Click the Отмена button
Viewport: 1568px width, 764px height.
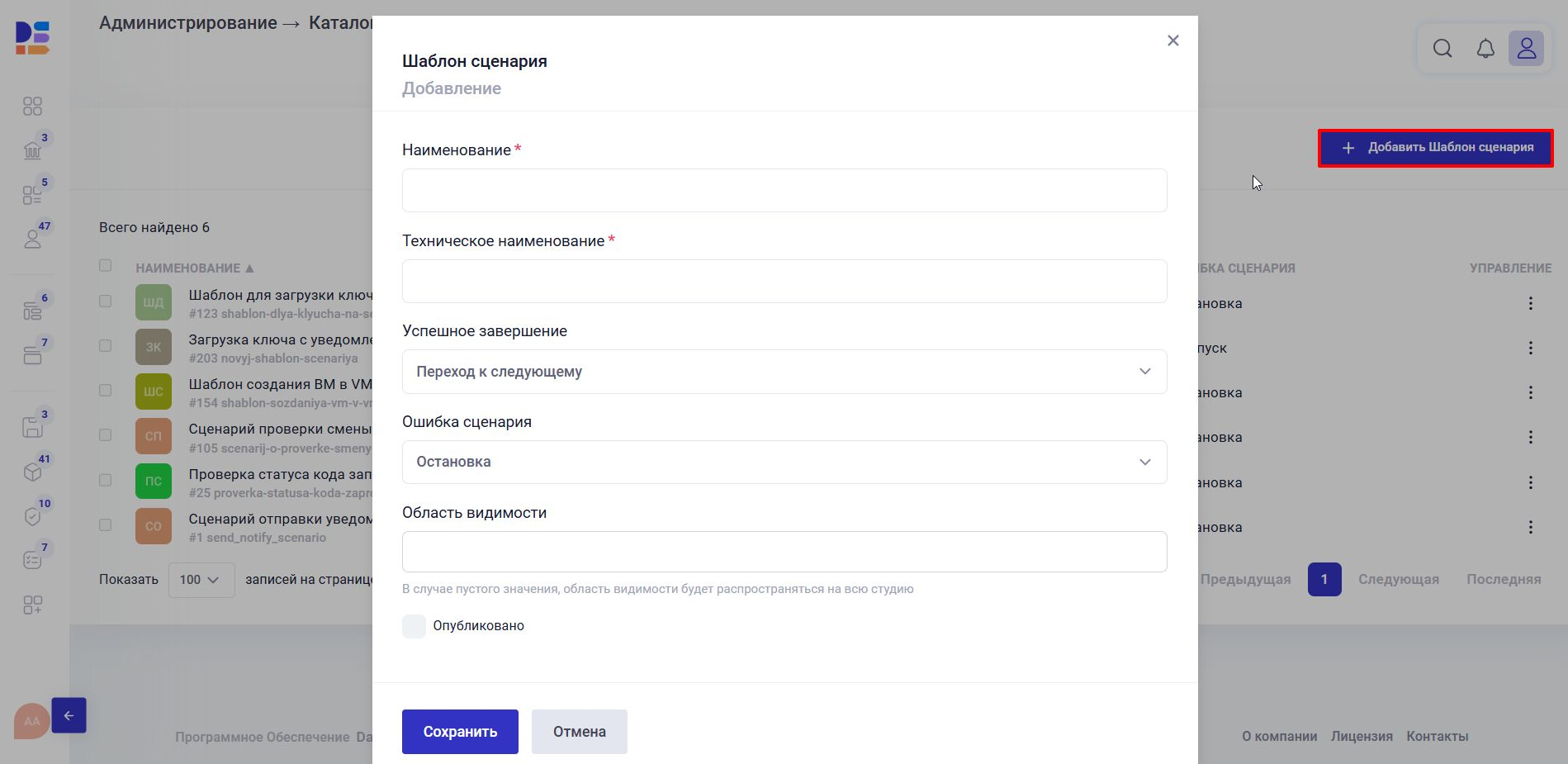point(579,732)
